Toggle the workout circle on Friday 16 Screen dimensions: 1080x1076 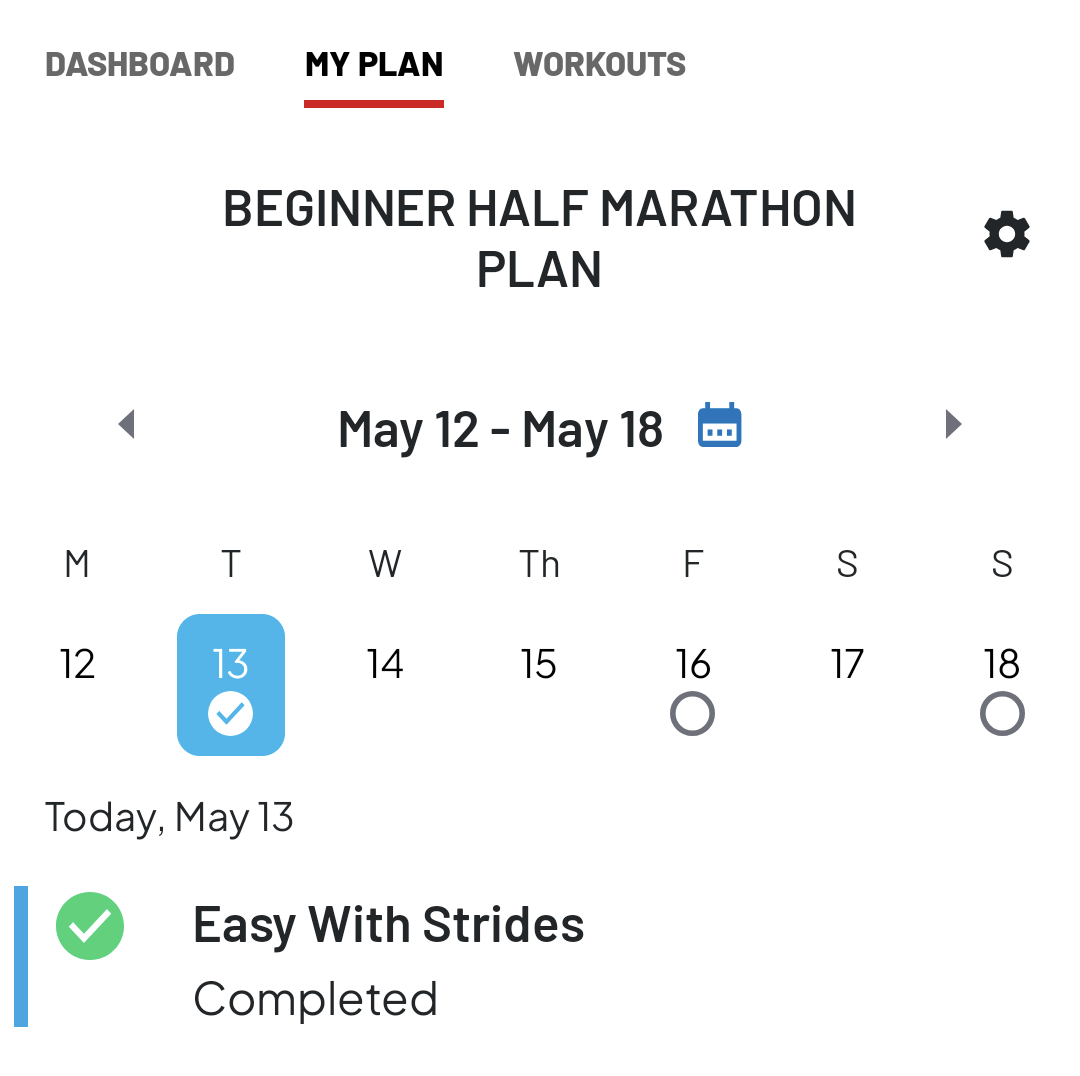click(x=692, y=714)
